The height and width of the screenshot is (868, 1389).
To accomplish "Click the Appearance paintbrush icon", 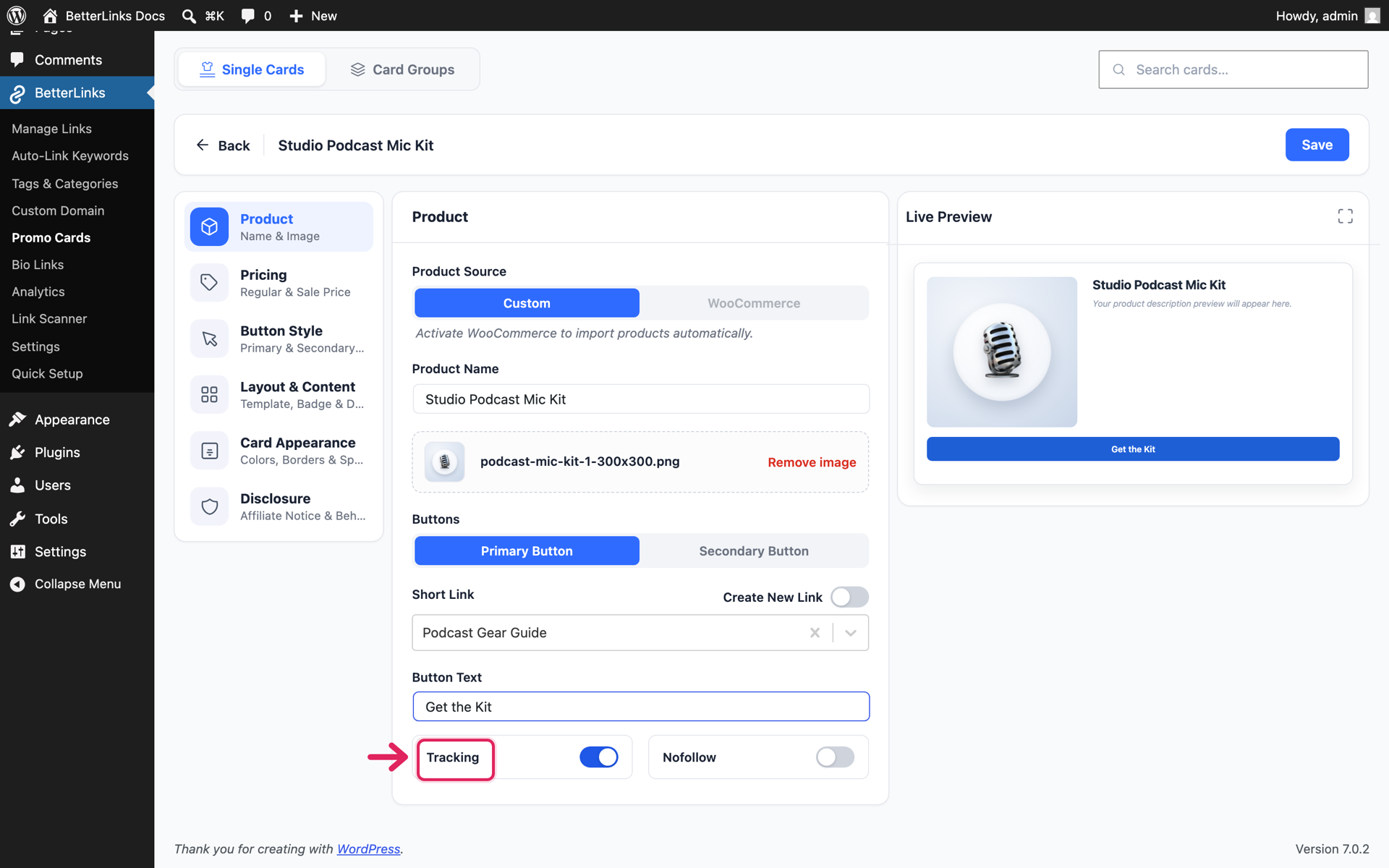I will [x=17, y=420].
